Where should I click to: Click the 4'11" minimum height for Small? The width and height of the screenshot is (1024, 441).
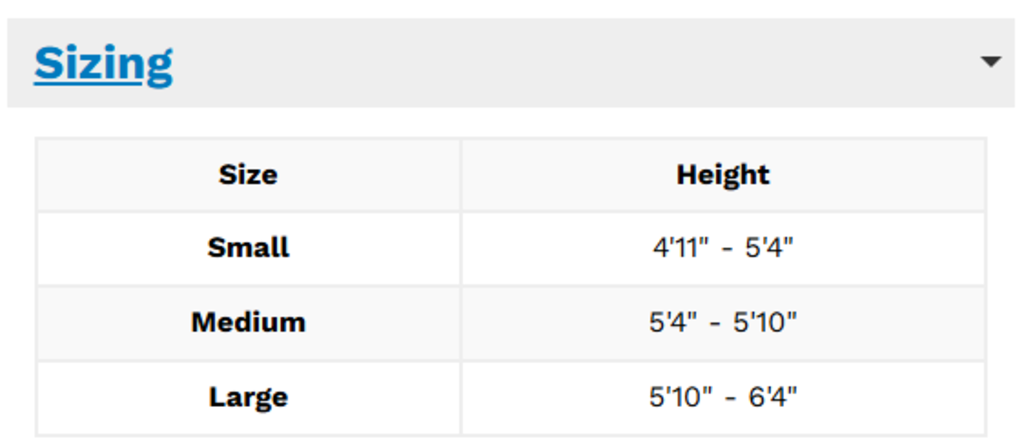click(x=678, y=247)
